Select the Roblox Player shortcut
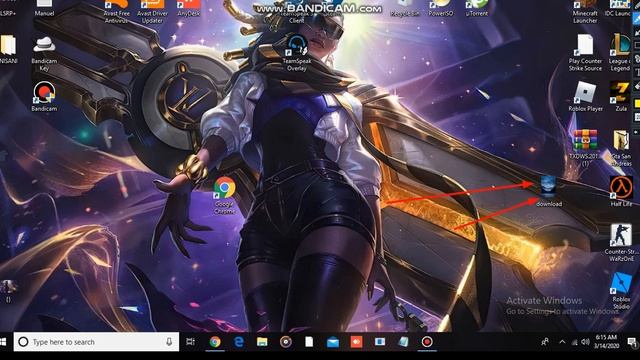The image size is (640, 360). [585, 96]
